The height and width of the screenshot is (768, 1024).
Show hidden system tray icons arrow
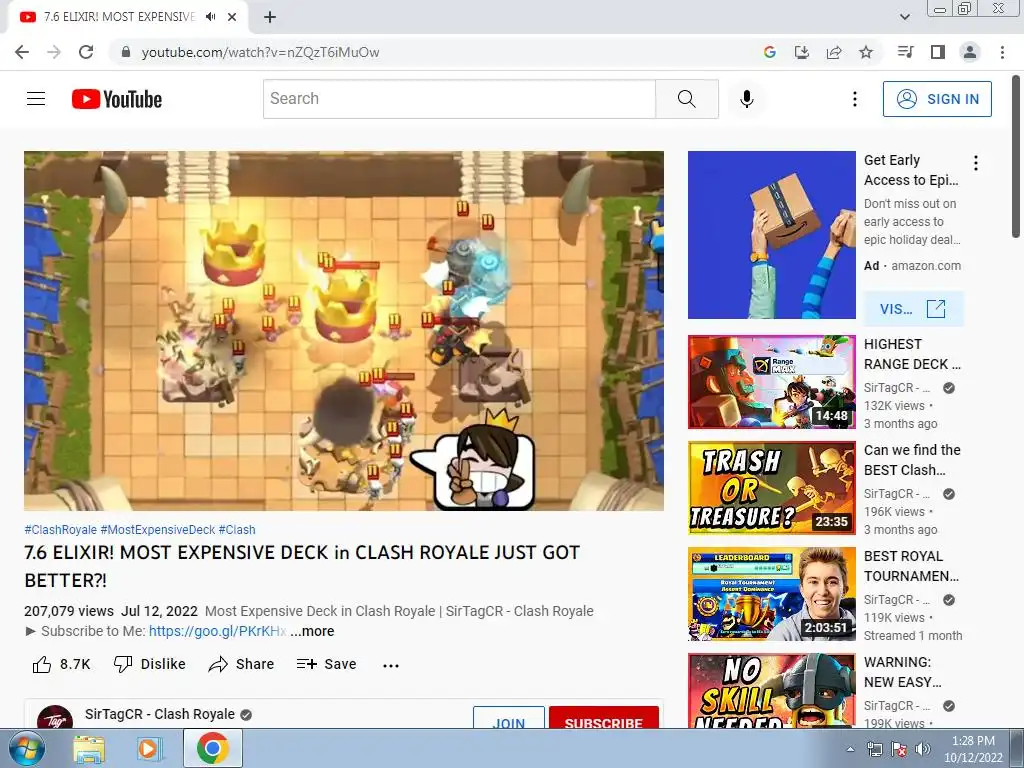click(850, 749)
